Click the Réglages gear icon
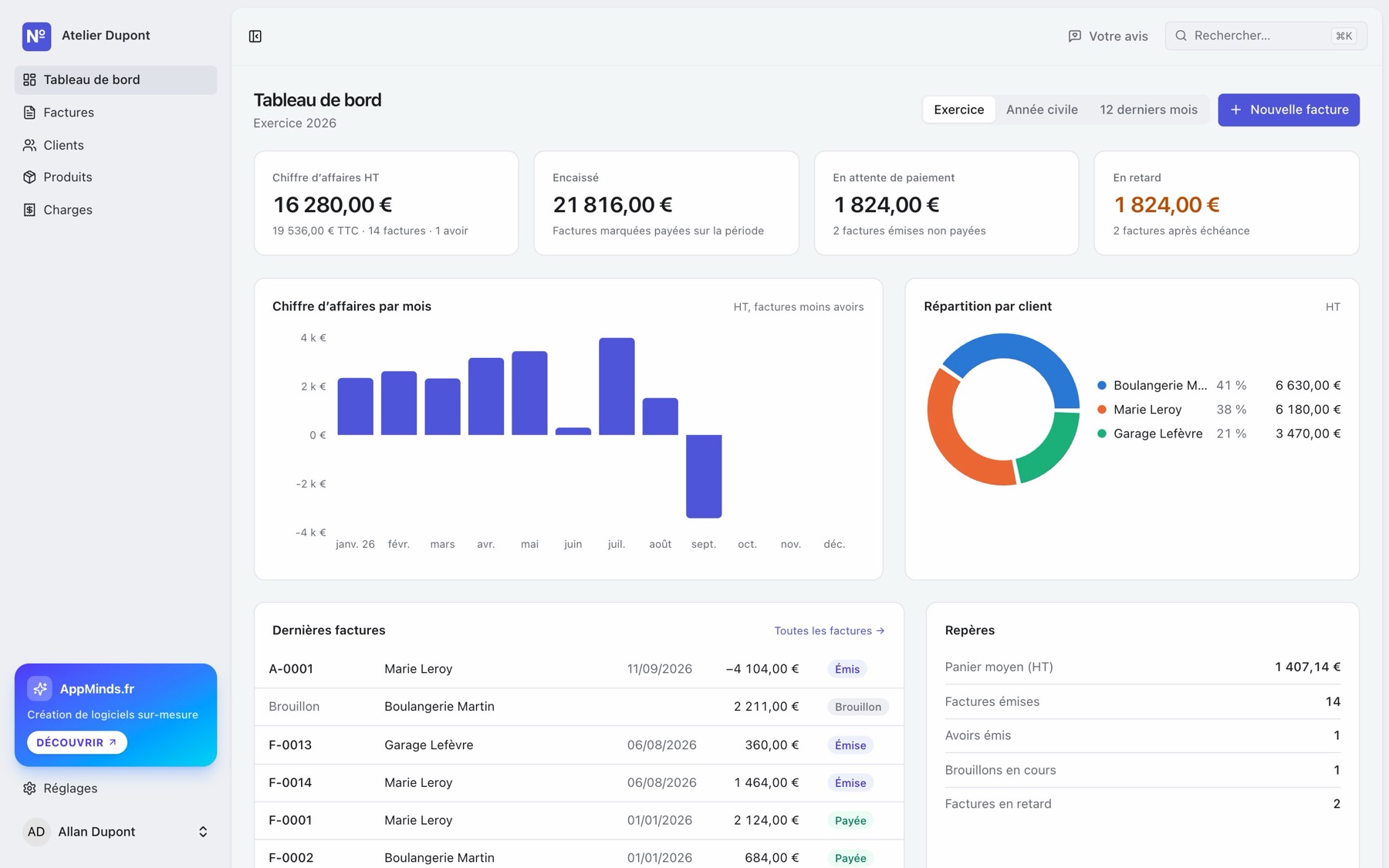1389x868 pixels. click(x=29, y=789)
